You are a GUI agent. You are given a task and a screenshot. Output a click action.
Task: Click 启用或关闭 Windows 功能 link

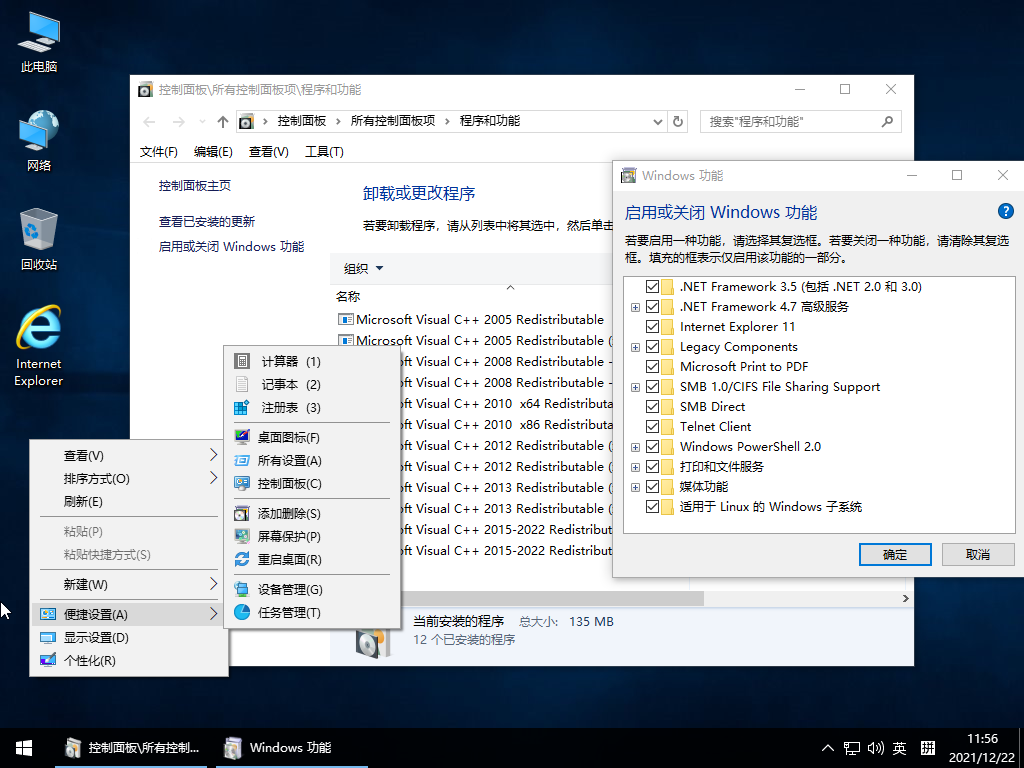[x=231, y=246]
